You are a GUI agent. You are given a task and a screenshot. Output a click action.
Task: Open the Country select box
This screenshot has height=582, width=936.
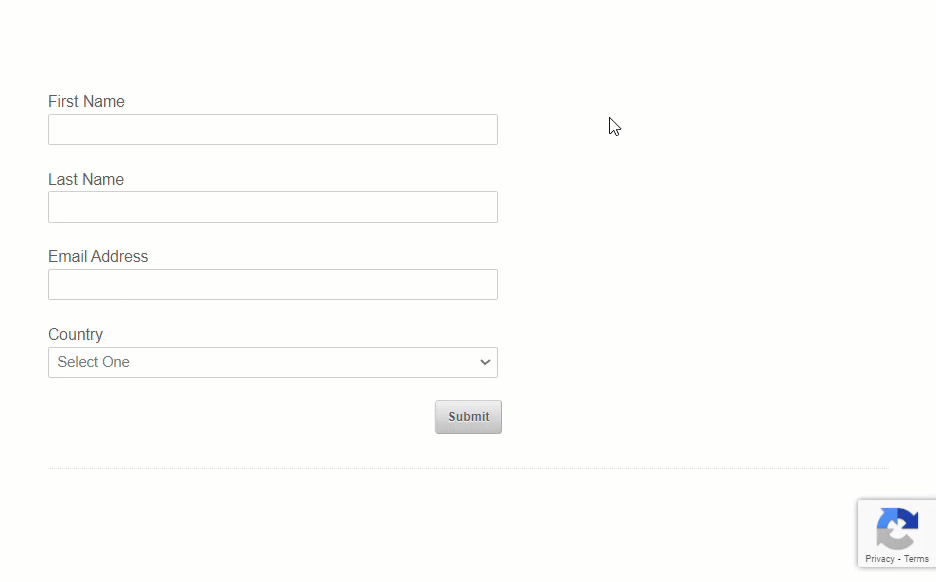tap(272, 362)
